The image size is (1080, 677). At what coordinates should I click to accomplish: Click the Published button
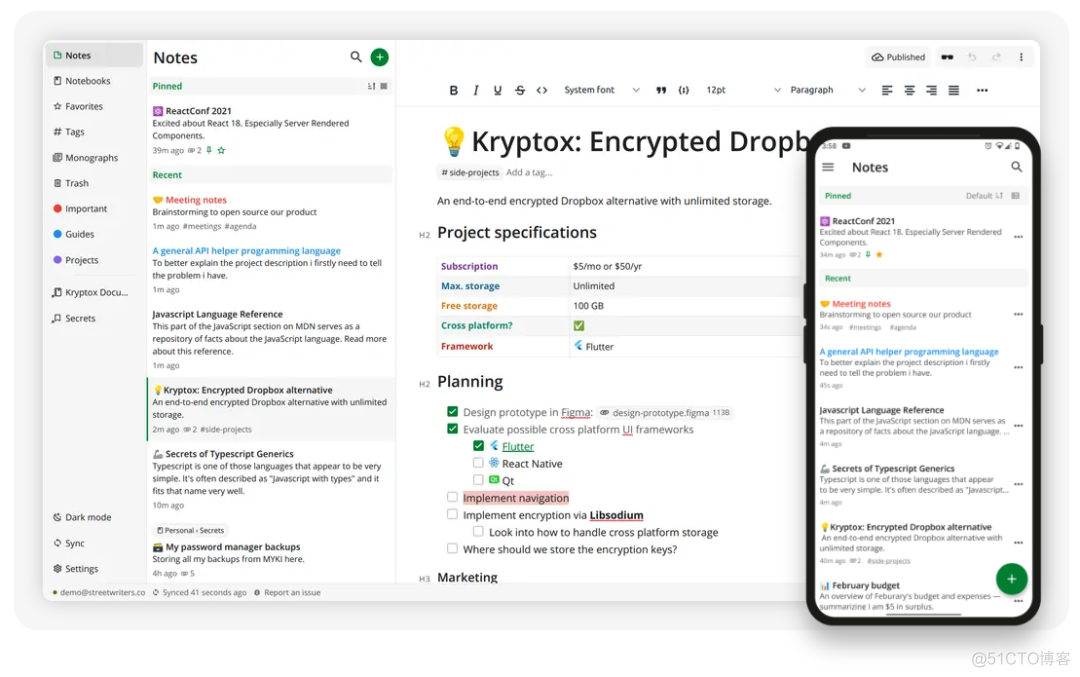[x=898, y=57]
